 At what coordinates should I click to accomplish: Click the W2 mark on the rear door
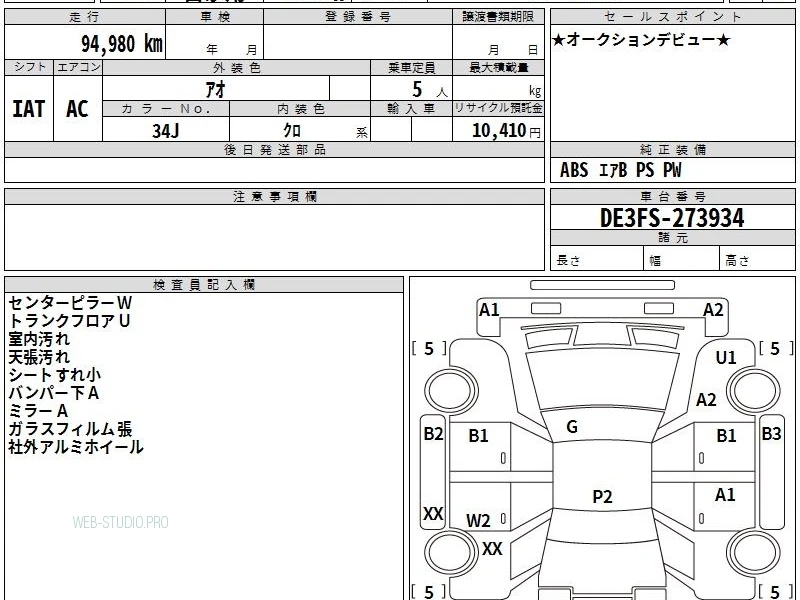pos(478,521)
